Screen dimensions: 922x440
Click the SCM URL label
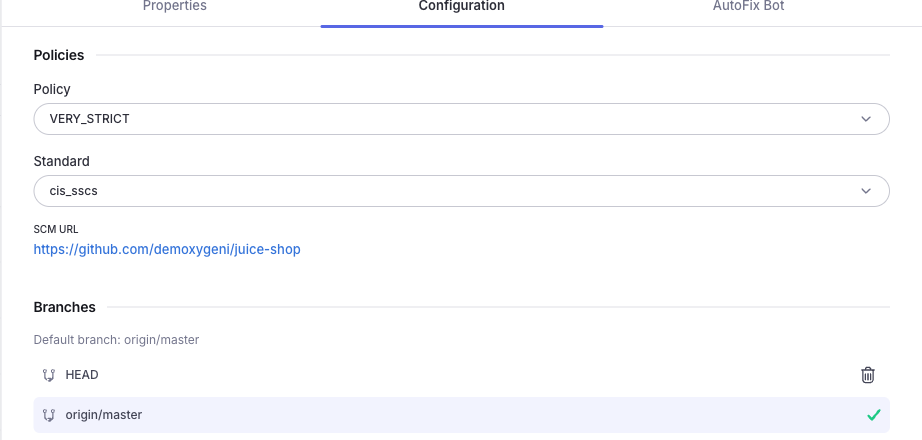56,229
